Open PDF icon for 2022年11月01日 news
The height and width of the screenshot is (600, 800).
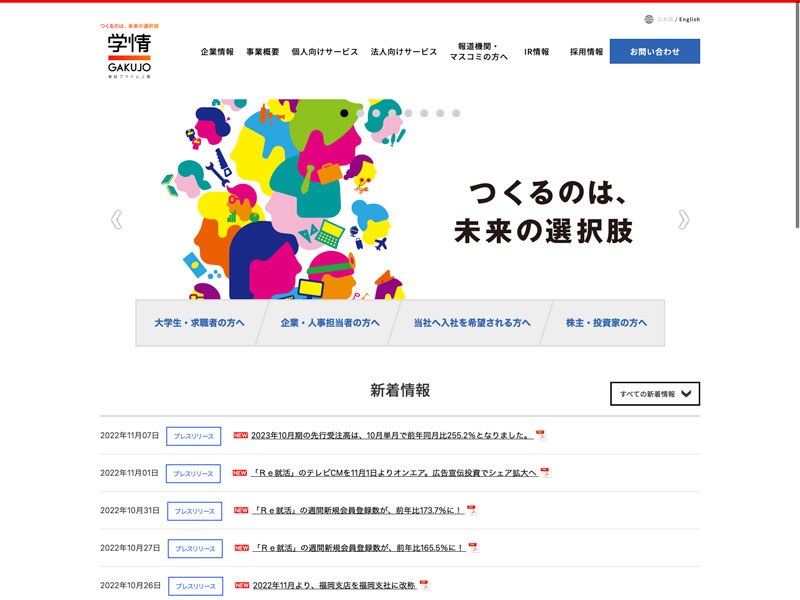[545, 472]
